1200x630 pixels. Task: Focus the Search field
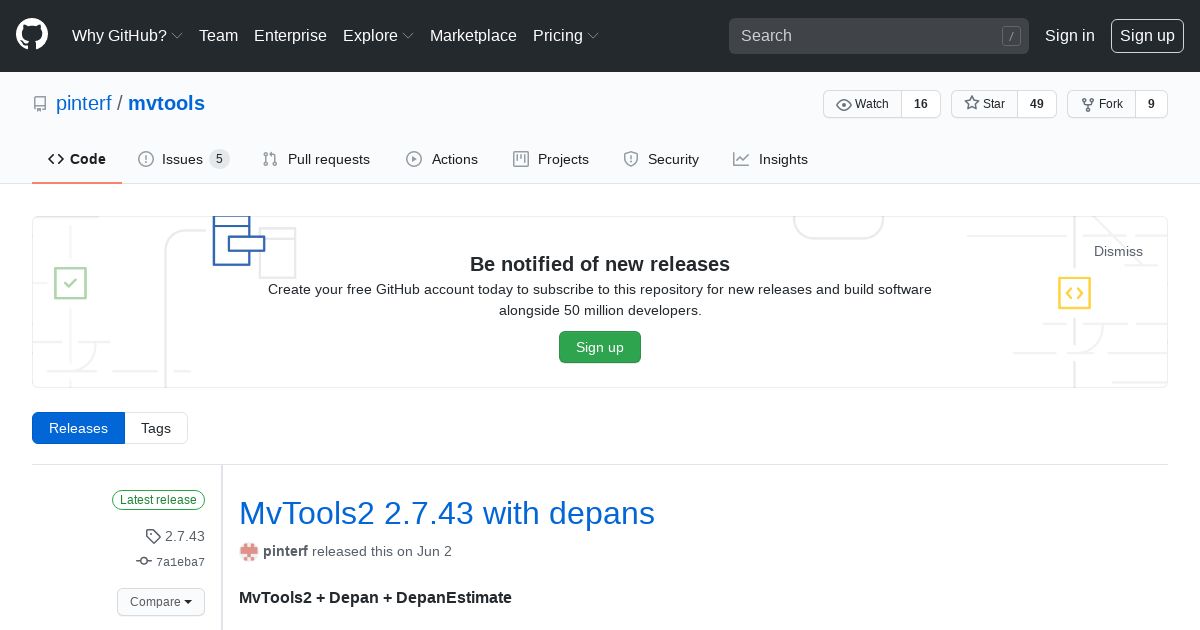pyautogui.click(x=879, y=36)
